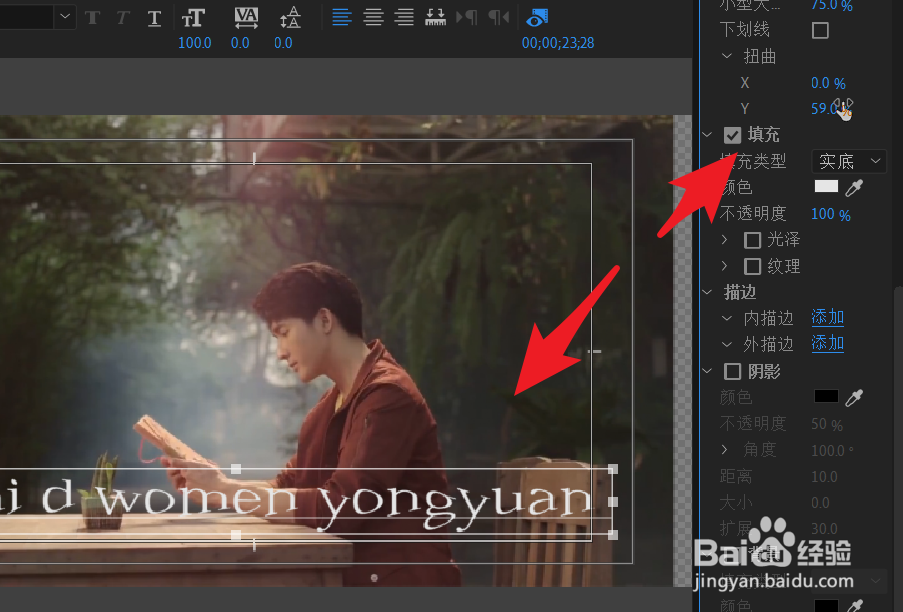The image size is (903, 612).
Task: Pick shadow color with the eyedropper
Action: (x=855, y=397)
